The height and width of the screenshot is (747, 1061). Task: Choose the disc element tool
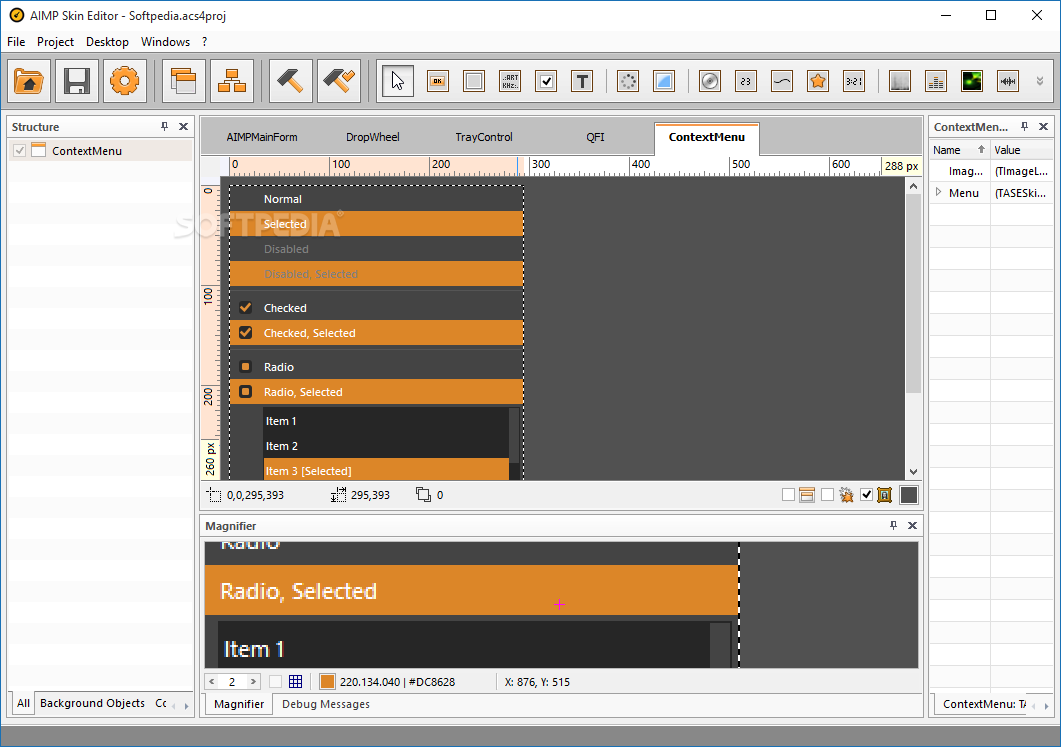[709, 82]
